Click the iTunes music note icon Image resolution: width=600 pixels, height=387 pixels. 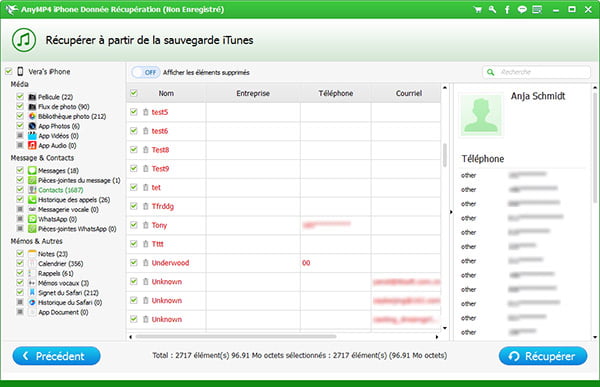[x=24, y=40]
